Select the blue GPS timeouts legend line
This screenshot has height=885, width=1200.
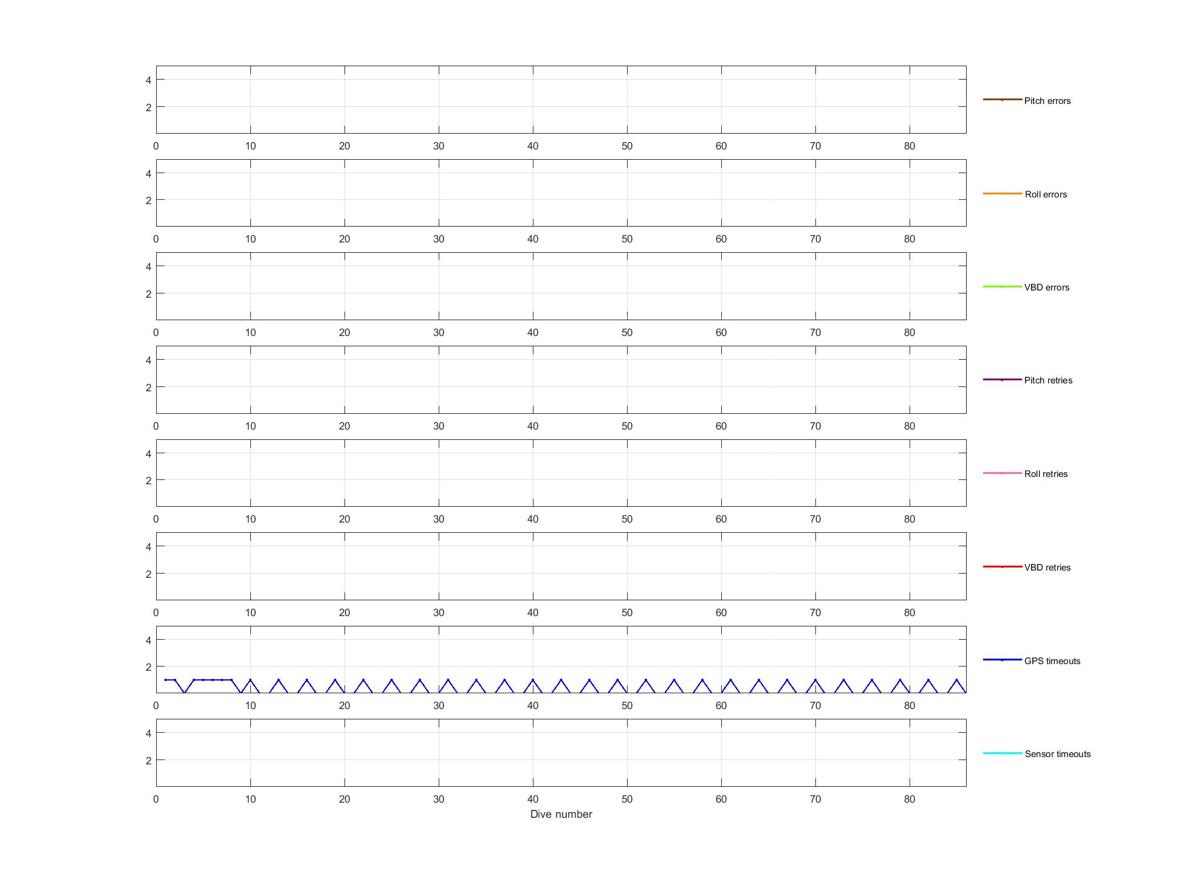(x=1002, y=660)
